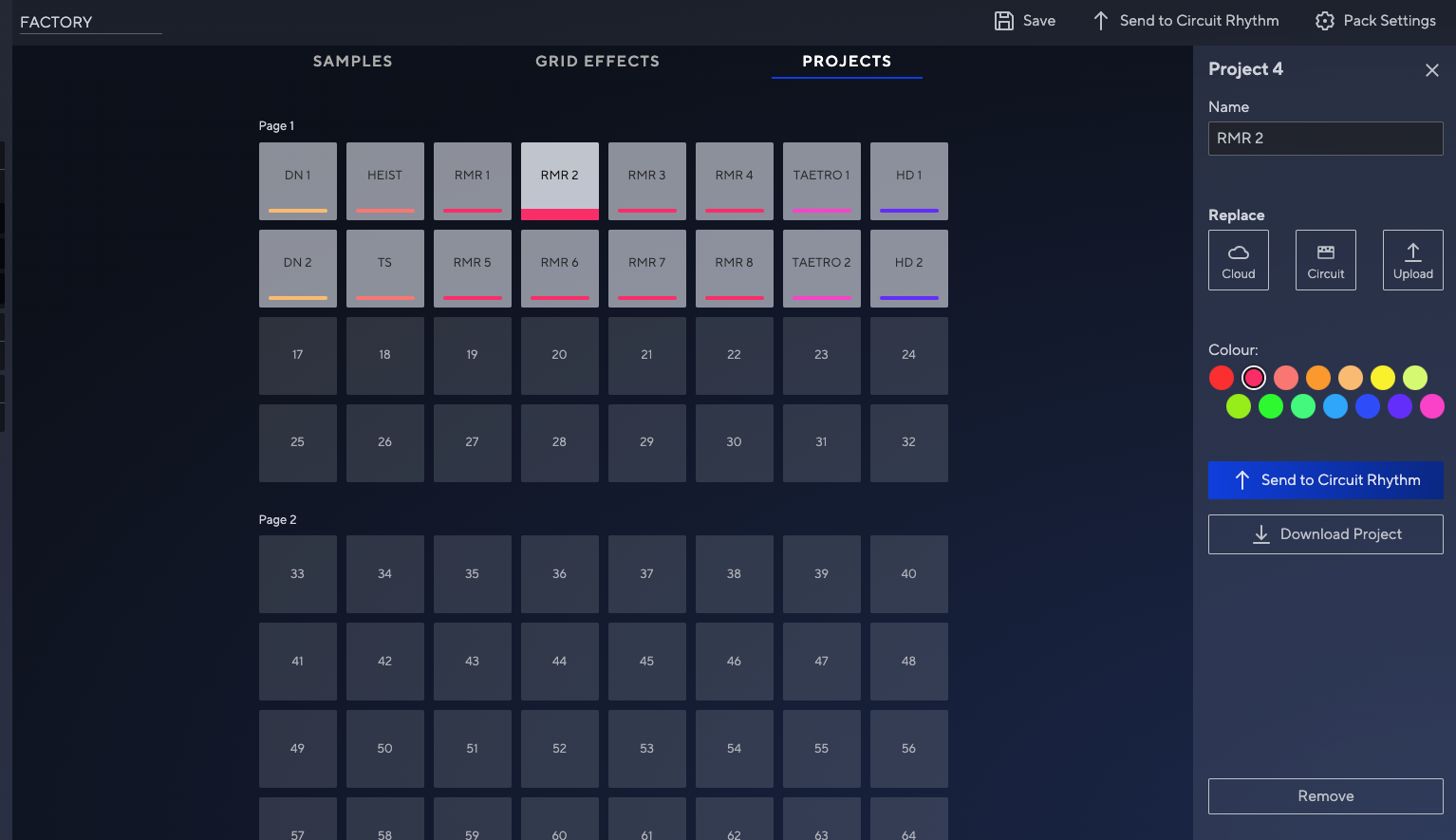Select the yellow colour swatch
This screenshot has width=1456, height=840.
1382,377
